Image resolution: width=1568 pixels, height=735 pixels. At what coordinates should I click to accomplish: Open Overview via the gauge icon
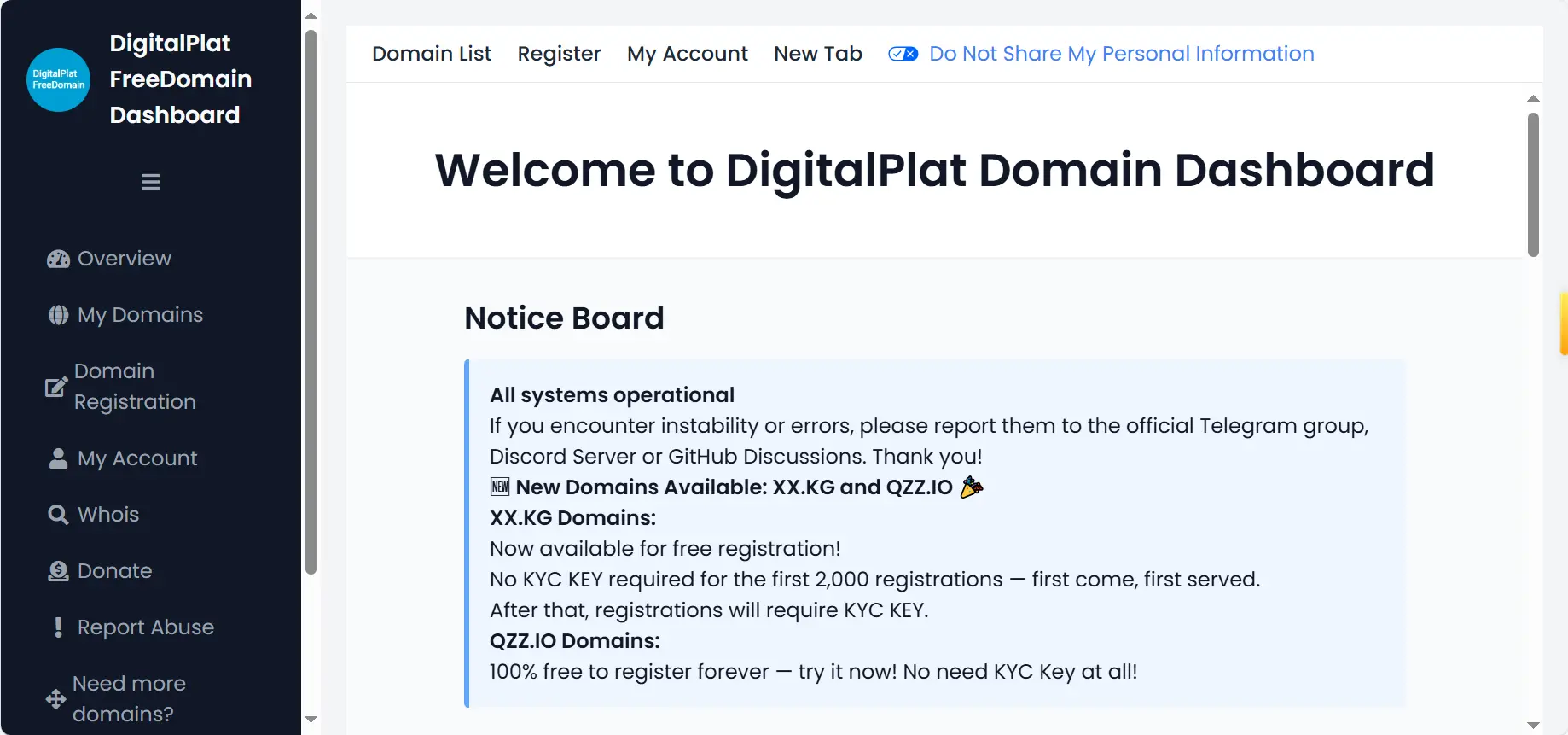[x=58, y=259]
